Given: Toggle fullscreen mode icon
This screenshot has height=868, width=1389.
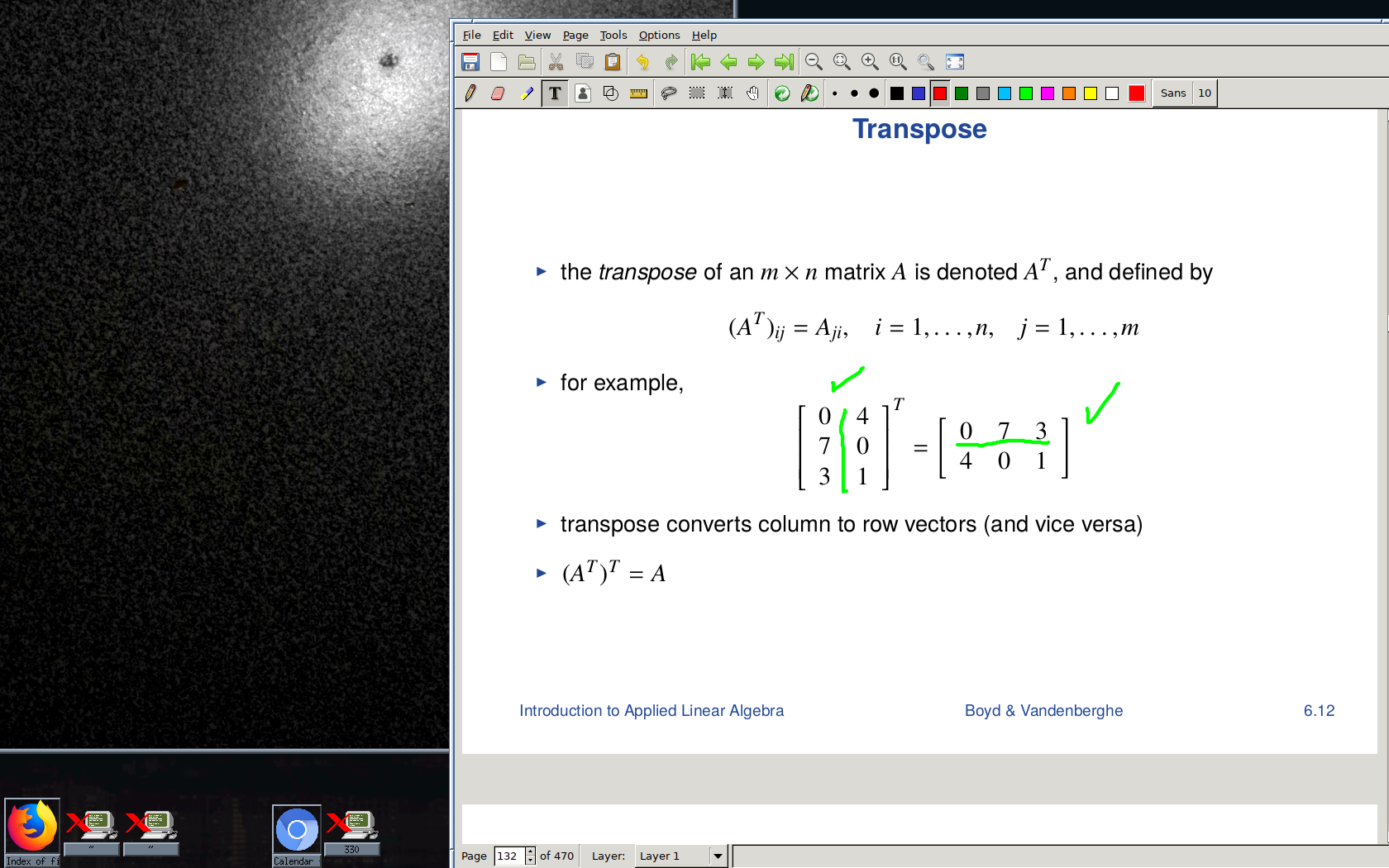Looking at the screenshot, I should 955,62.
